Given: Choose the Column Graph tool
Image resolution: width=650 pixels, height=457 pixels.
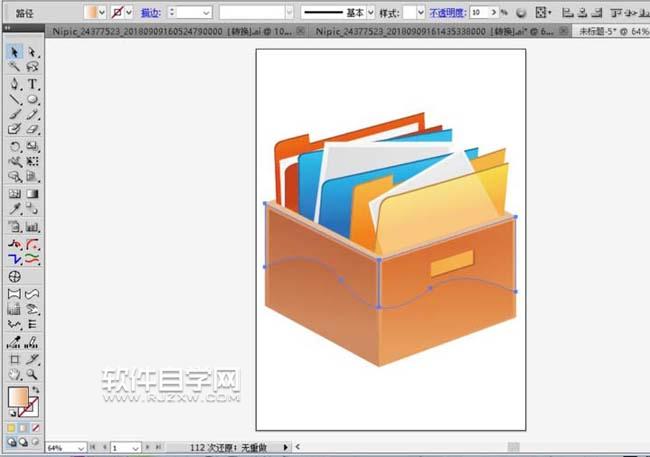Looking at the screenshot, I should [32, 226].
